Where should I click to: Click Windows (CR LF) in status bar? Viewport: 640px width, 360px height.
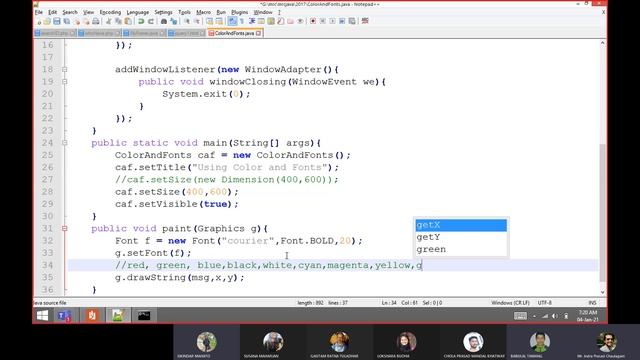[510, 303]
